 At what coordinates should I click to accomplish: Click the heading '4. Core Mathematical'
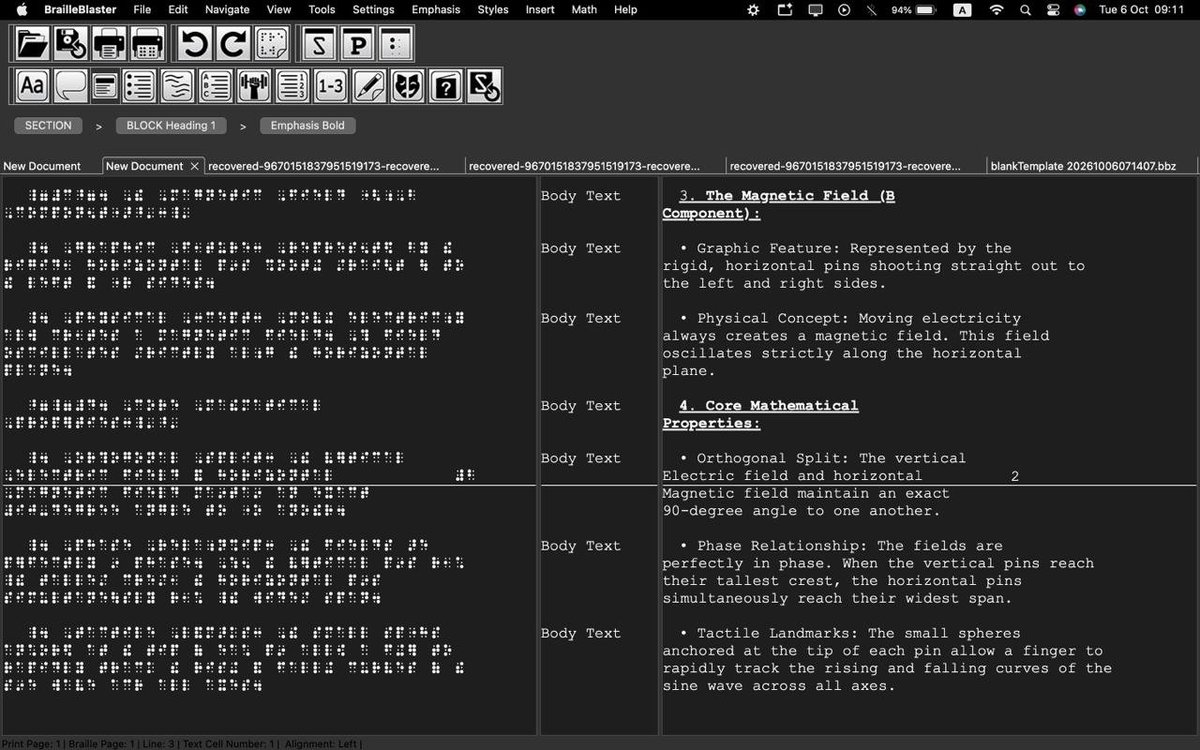(x=769, y=406)
